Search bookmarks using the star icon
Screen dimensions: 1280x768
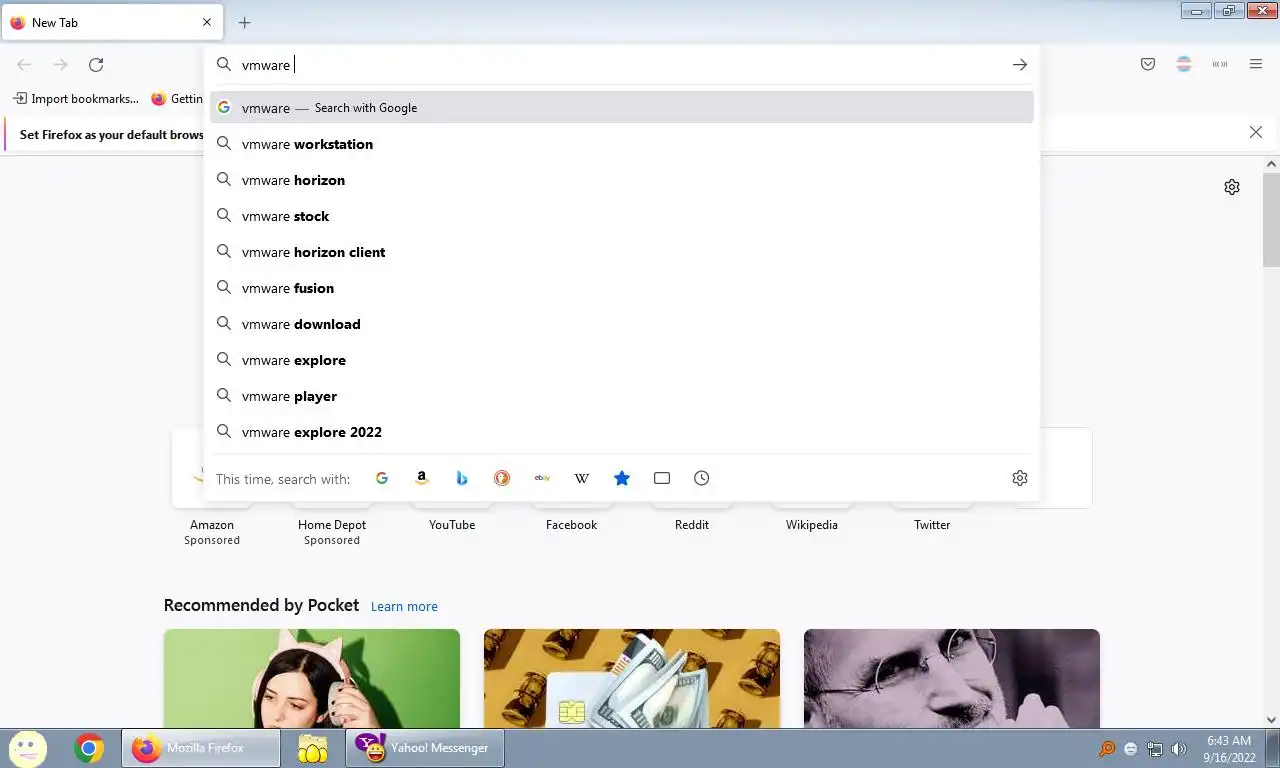(x=622, y=478)
